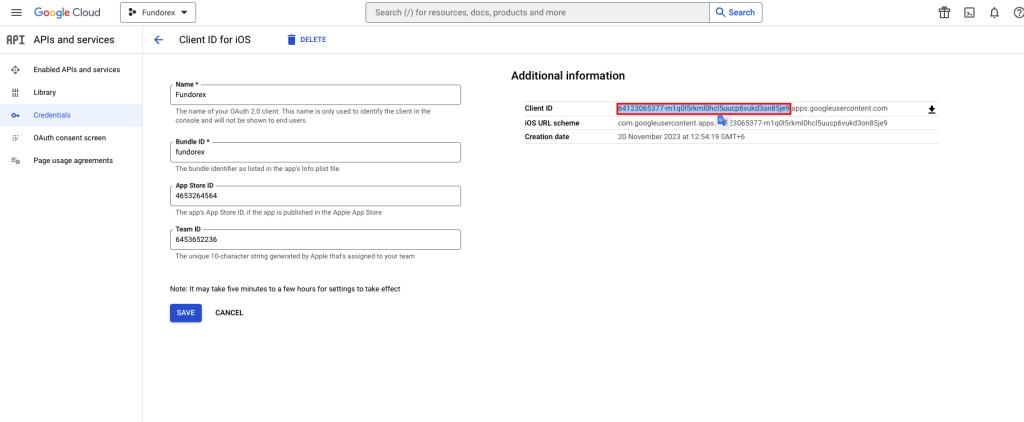
Task: Click the SAVE button
Action: click(185, 313)
